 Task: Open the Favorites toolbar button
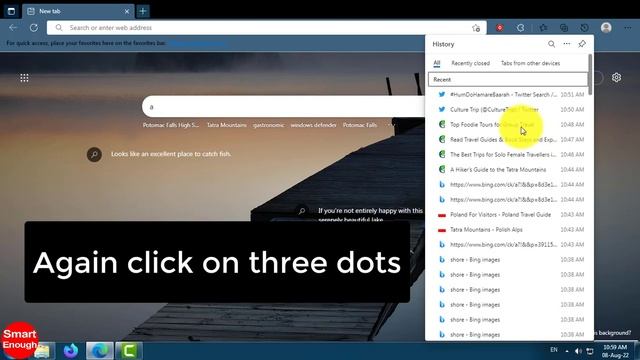[x=543, y=28]
